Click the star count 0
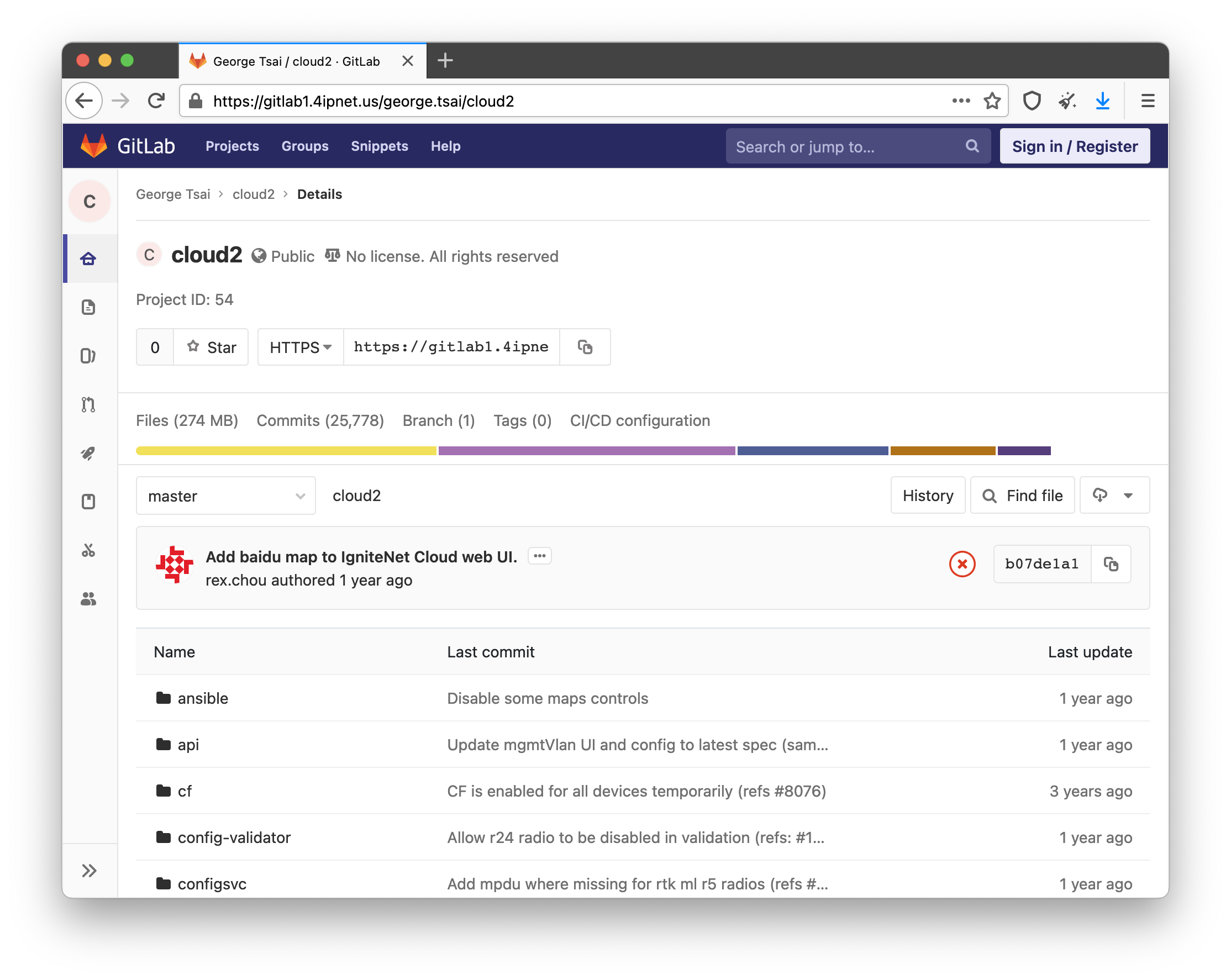 click(x=155, y=347)
